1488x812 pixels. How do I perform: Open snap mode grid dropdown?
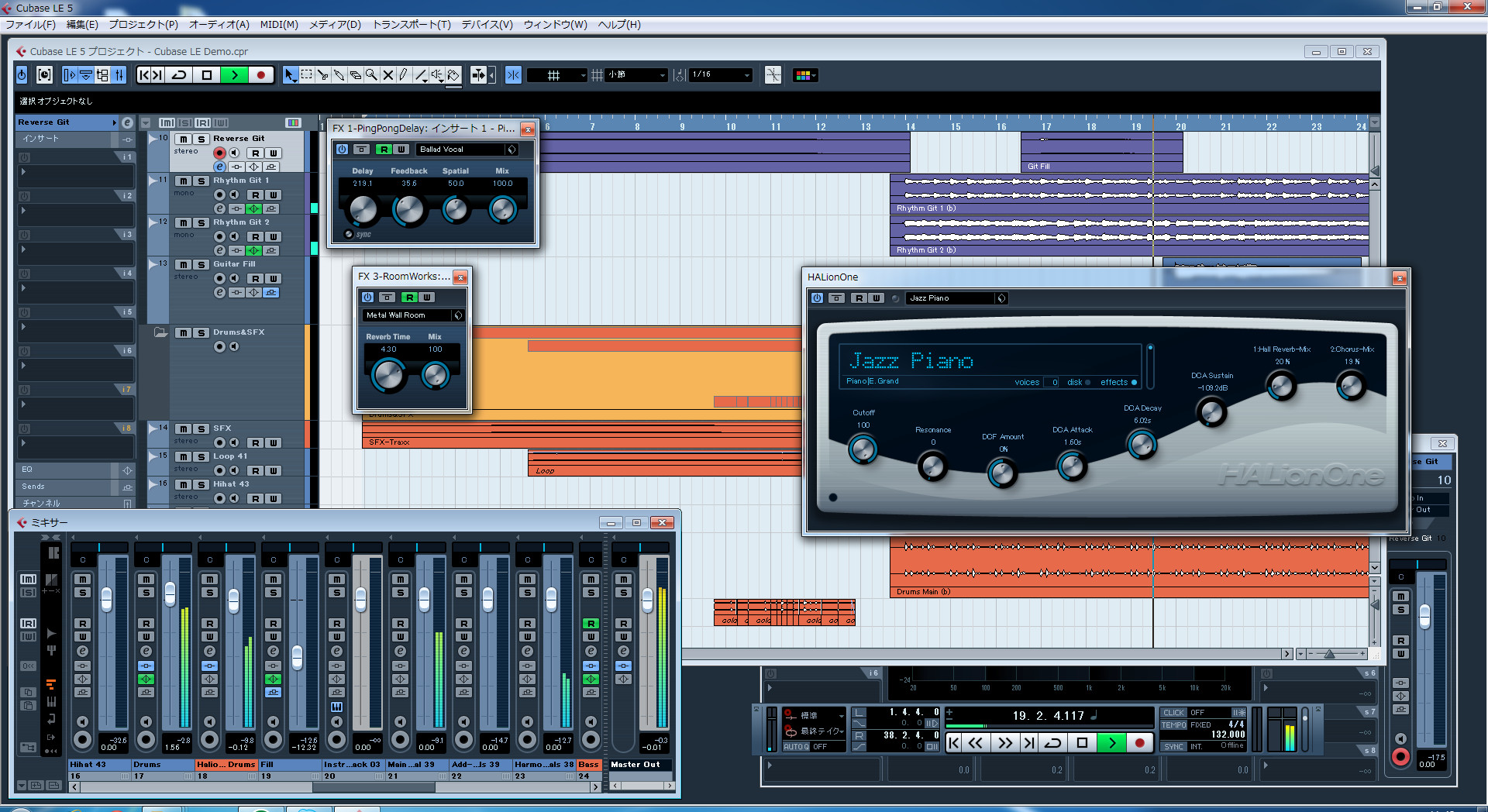[x=557, y=75]
